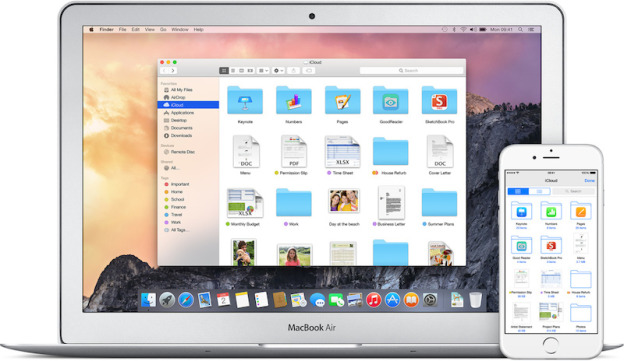Open the Finder menu
Viewport: 624px width, 361px height.
click(x=106, y=29)
